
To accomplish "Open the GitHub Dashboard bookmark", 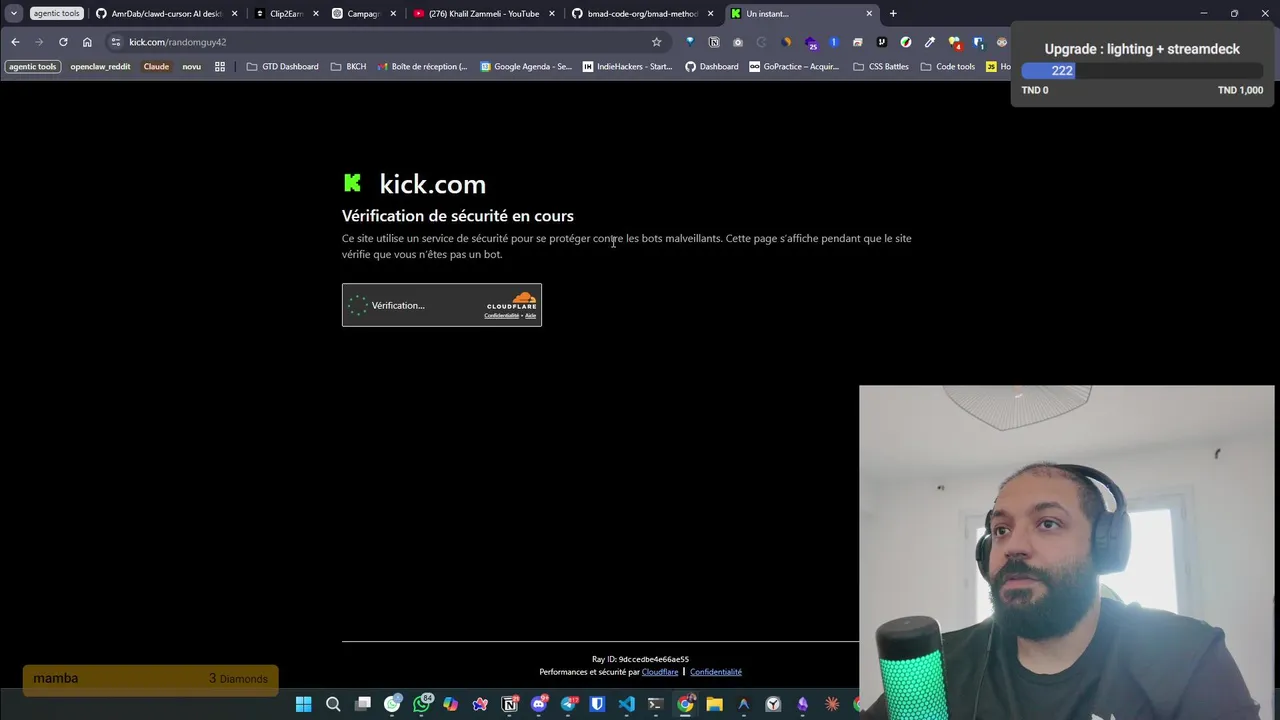I will [x=711, y=67].
